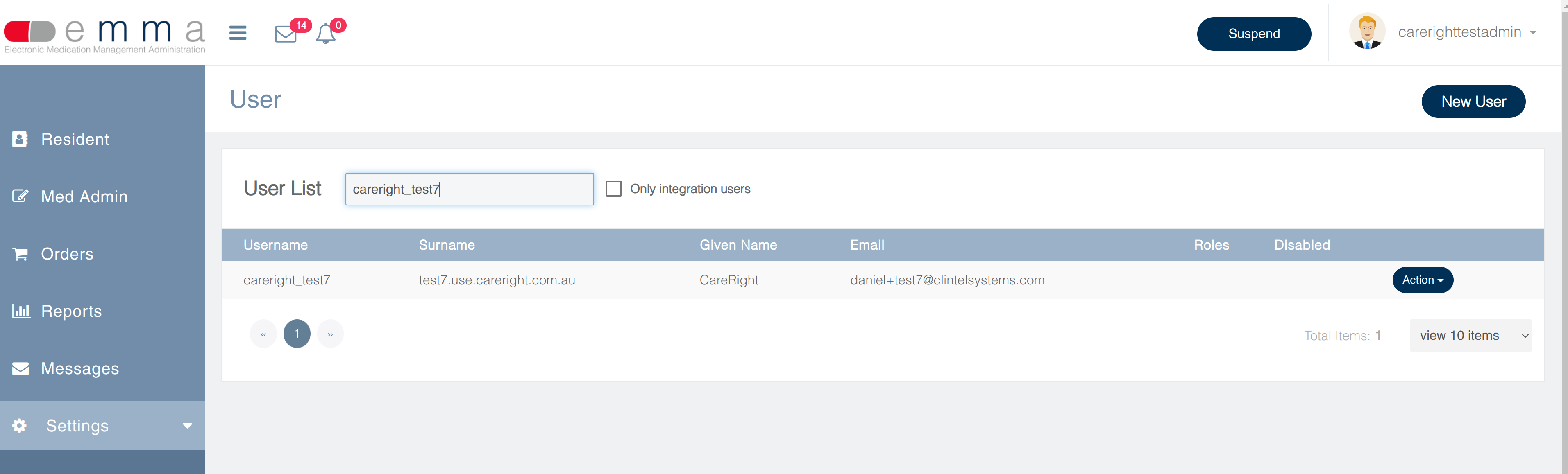
Task: Click inside the User List search field
Action: click(x=469, y=189)
